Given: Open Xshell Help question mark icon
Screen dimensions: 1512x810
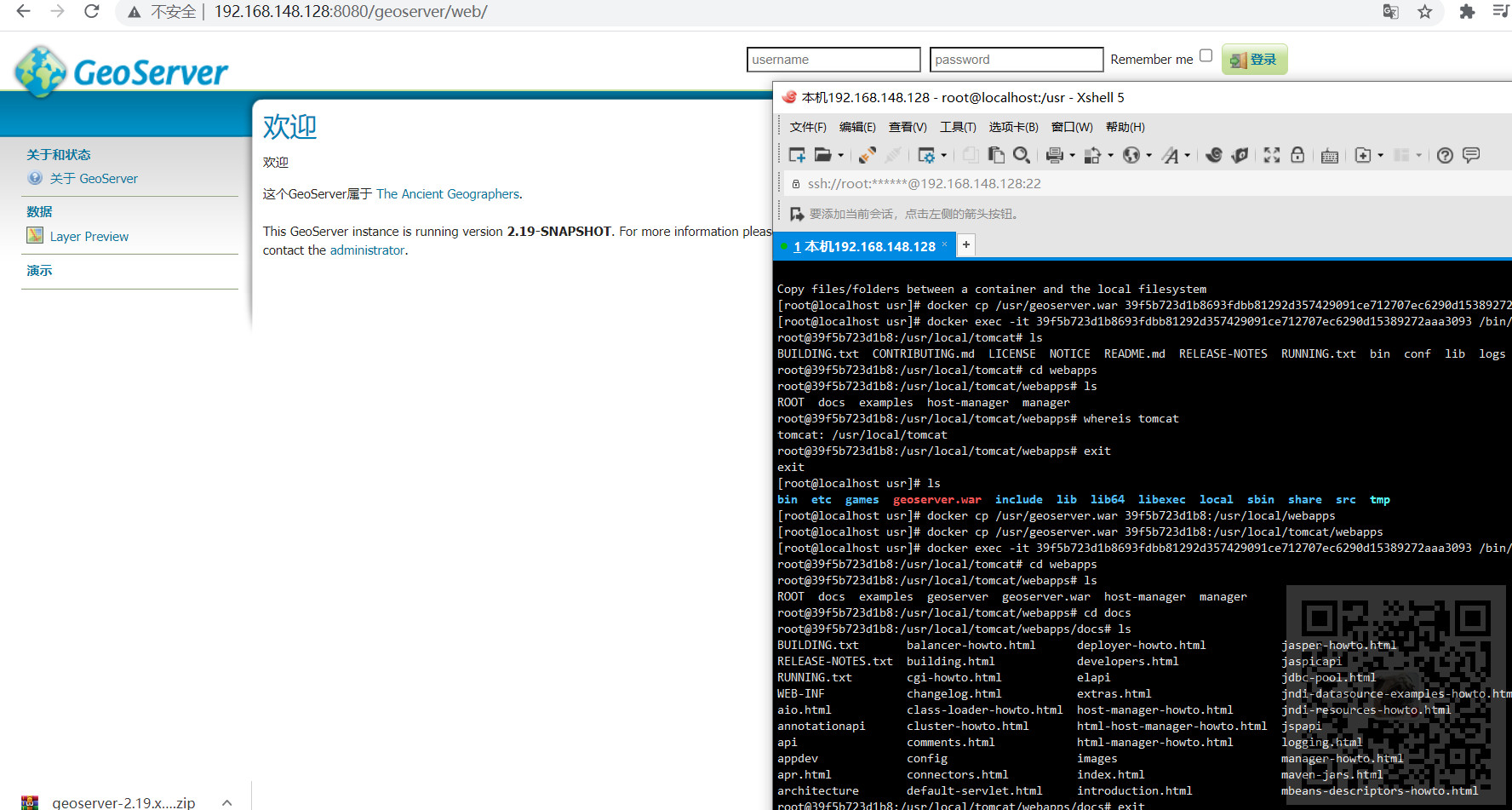Looking at the screenshot, I should [x=1445, y=155].
